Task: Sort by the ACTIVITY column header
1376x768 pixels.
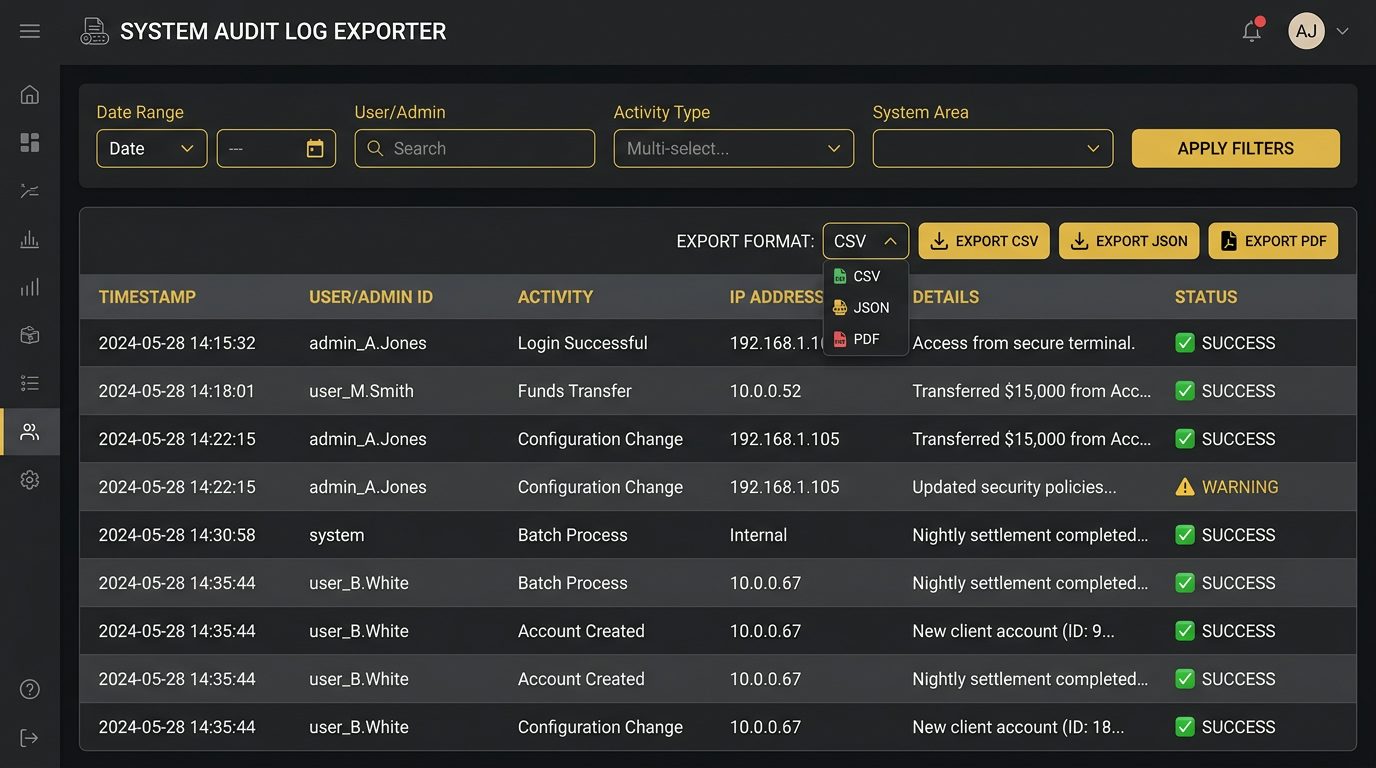Action: pyautogui.click(x=555, y=297)
